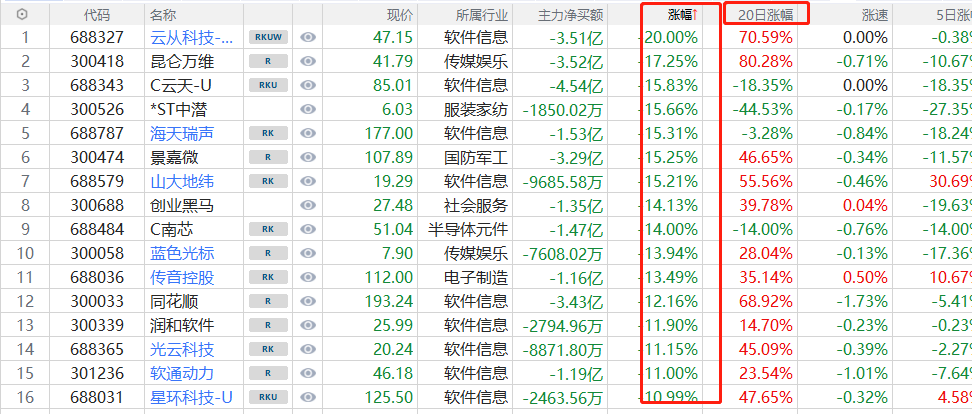Select stock name *ST中潜
This screenshot has width=972, height=414.
tap(179, 109)
